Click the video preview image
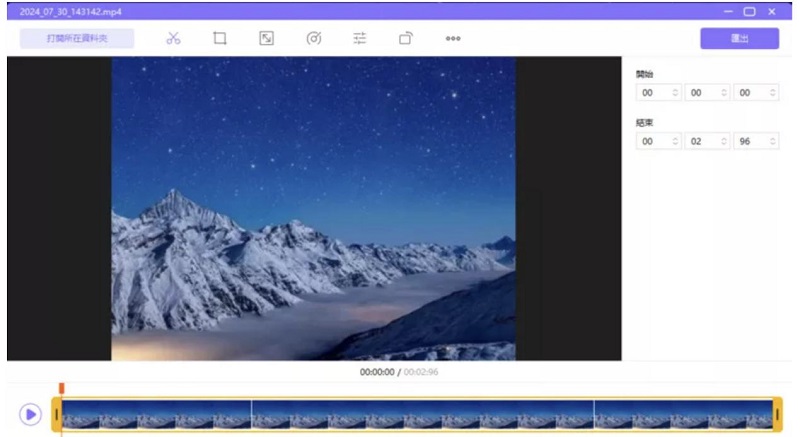800x437 pixels. coord(313,209)
